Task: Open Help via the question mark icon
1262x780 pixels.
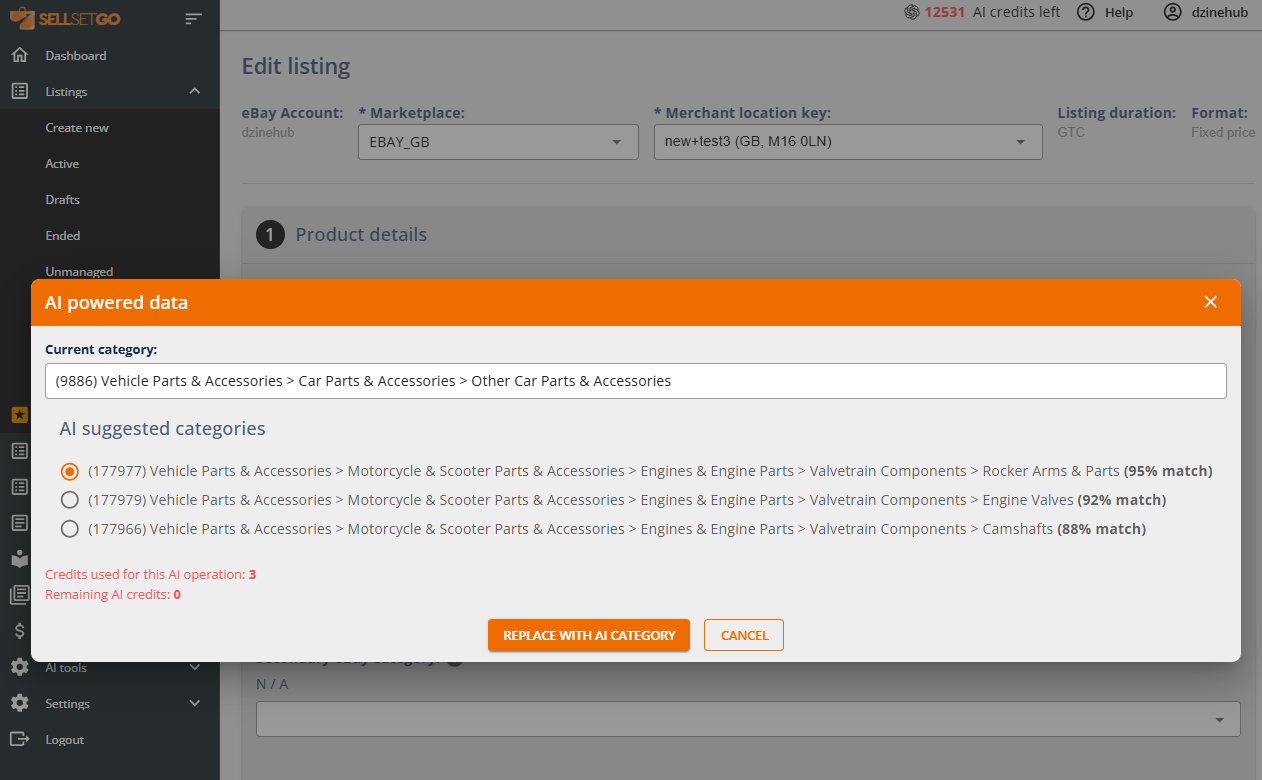Action: coord(1086,12)
